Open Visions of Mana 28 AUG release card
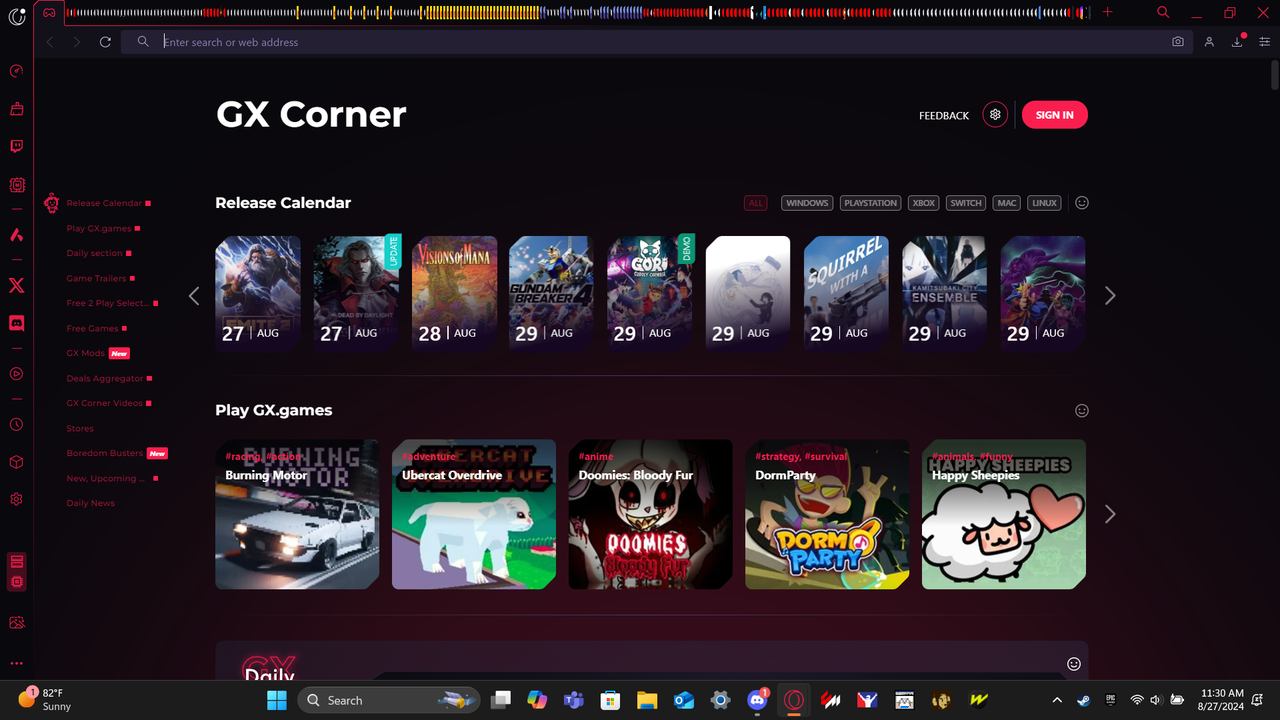This screenshot has width=1280, height=720. pyautogui.click(x=455, y=293)
